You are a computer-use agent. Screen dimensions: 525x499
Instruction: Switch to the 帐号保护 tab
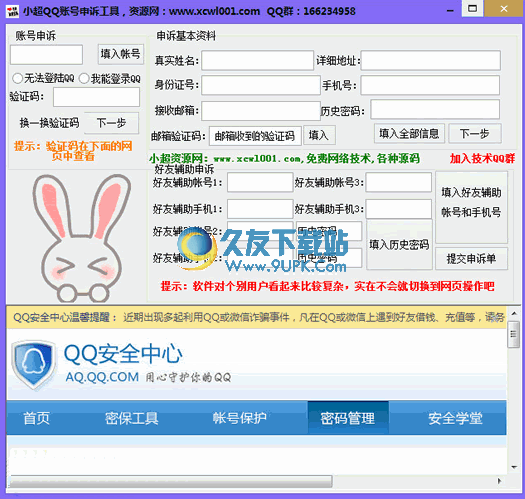coord(239,418)
